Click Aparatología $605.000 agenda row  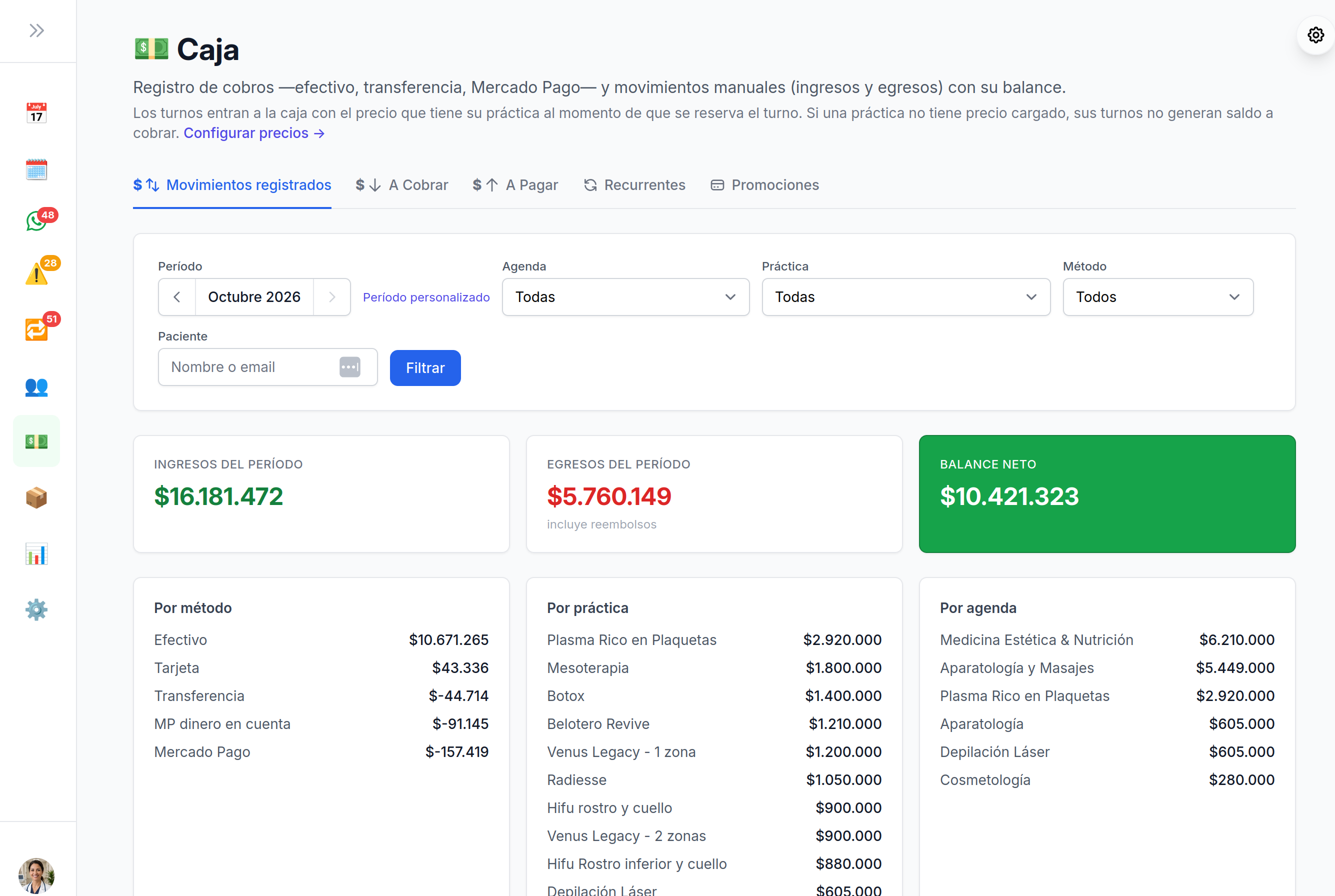1107,724
